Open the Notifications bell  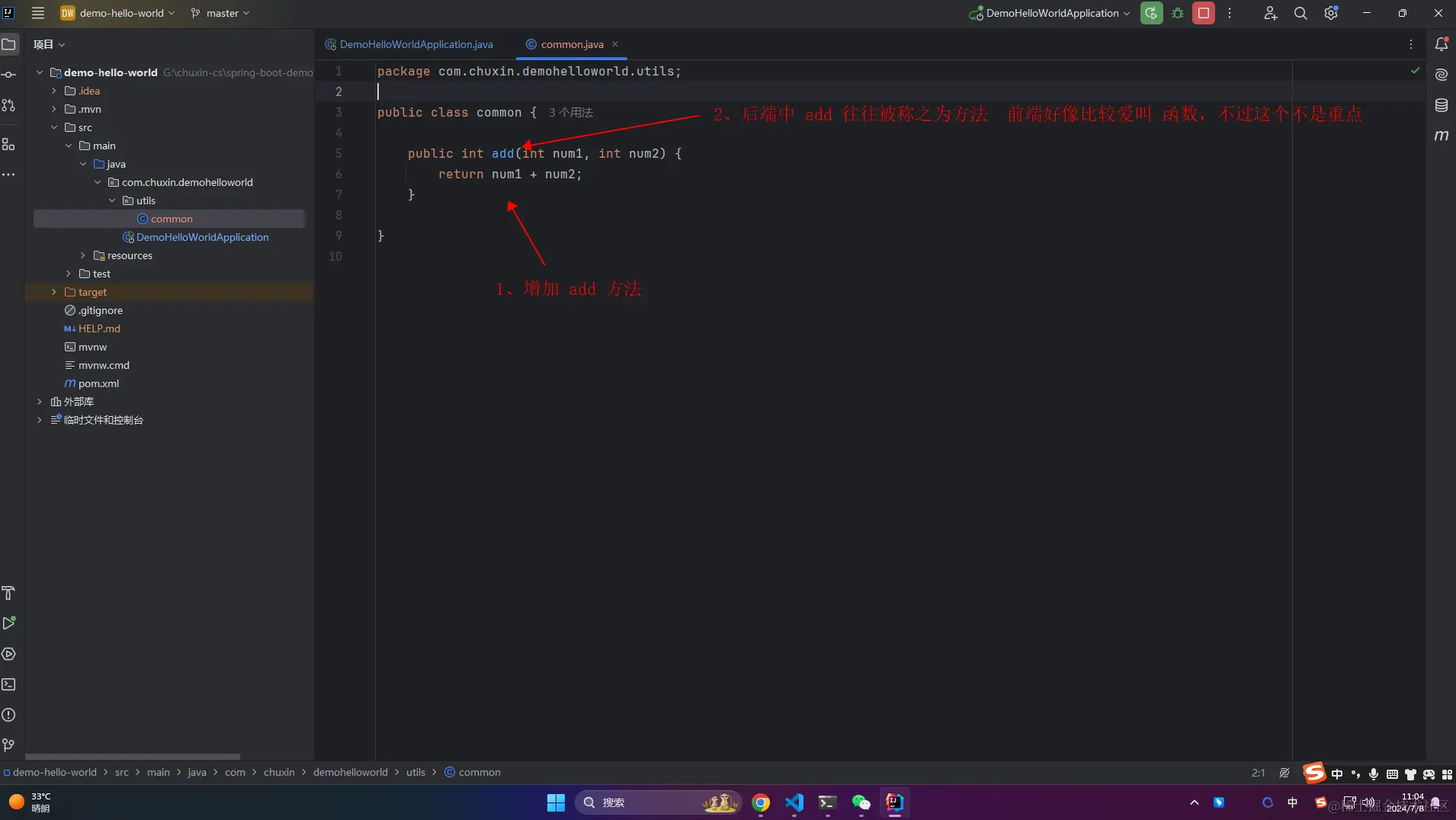coord(1442,44)
